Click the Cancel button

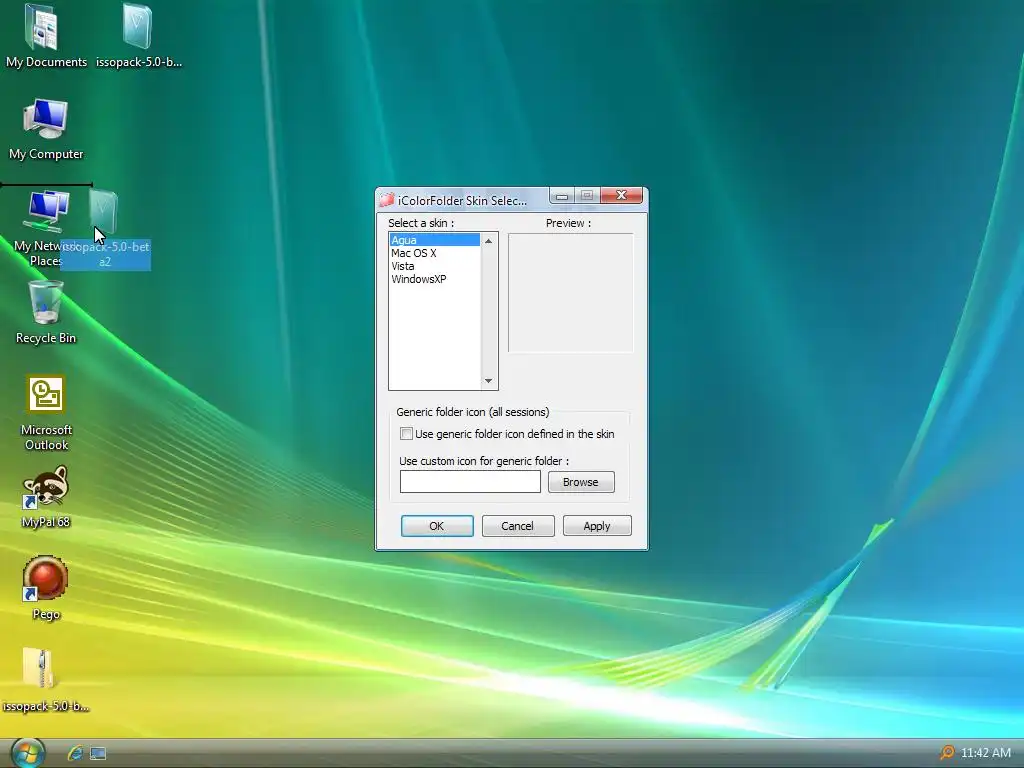[518, 526]
